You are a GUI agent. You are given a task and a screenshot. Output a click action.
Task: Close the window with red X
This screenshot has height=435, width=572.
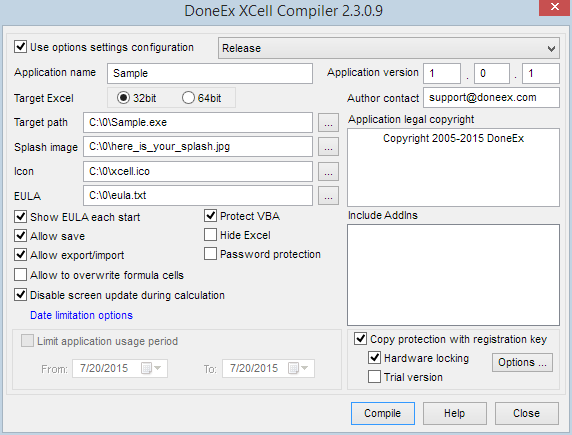554,7
